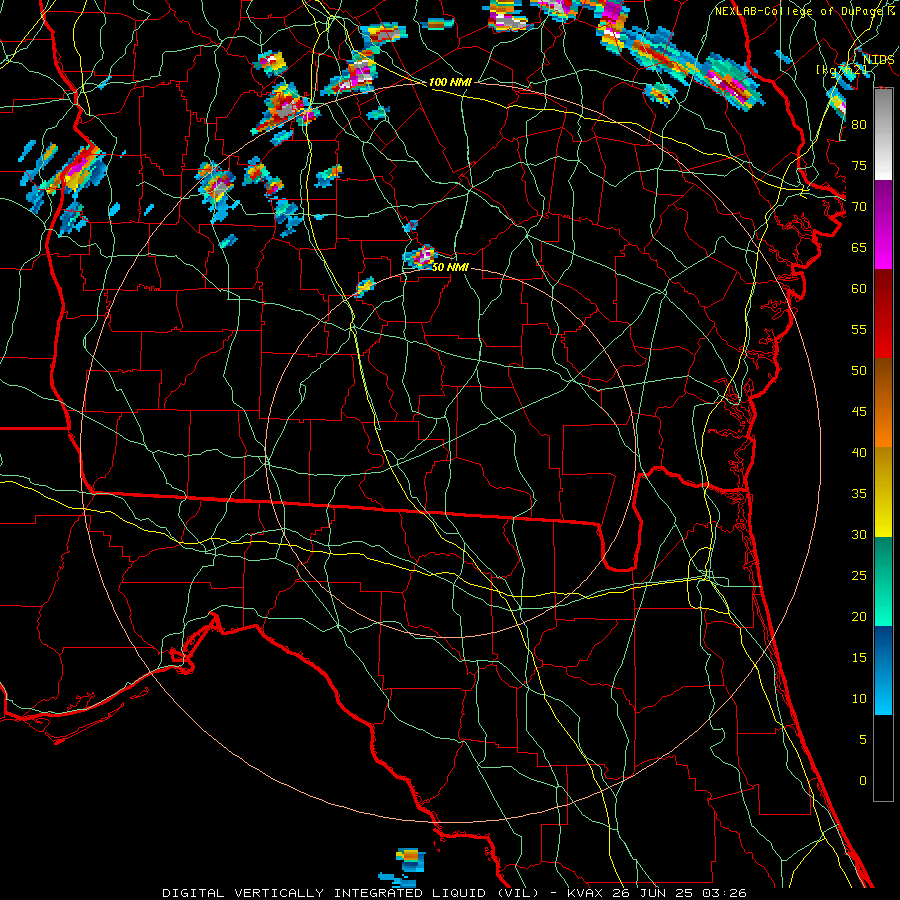Select the 40 value on the VIL scale
Viewport: 900px width, 900px height.
tap(859, 453)
